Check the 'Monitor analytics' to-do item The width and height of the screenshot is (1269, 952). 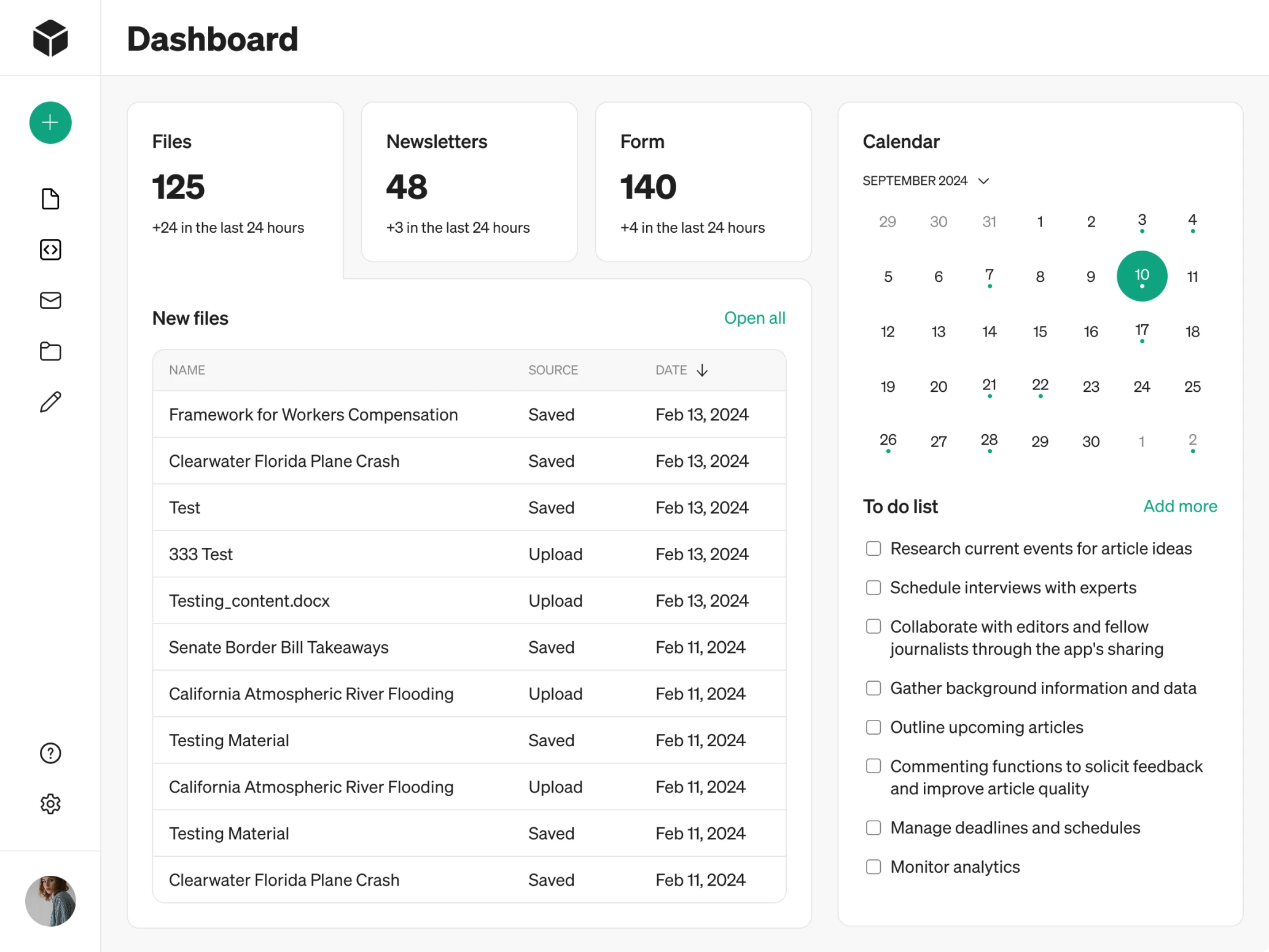click(873, 867)
